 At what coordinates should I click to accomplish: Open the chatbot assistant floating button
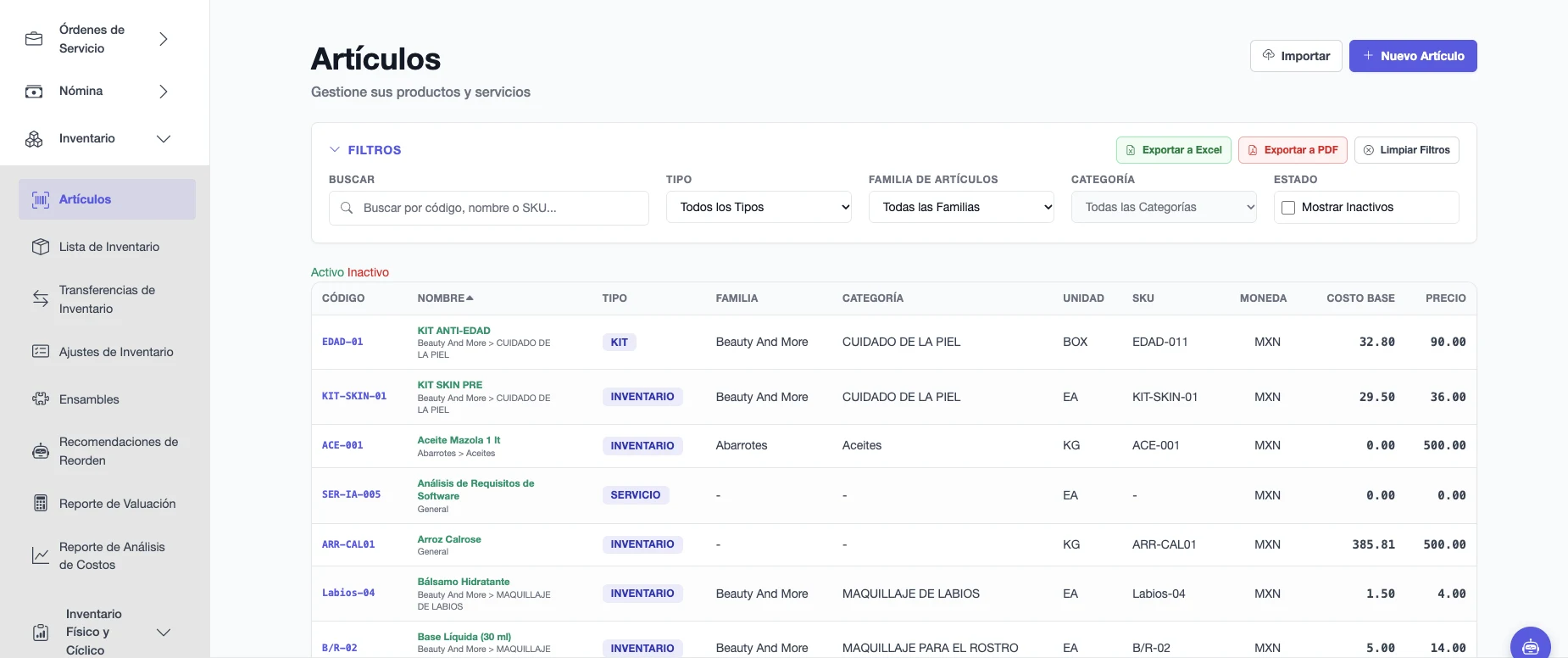1531,647
